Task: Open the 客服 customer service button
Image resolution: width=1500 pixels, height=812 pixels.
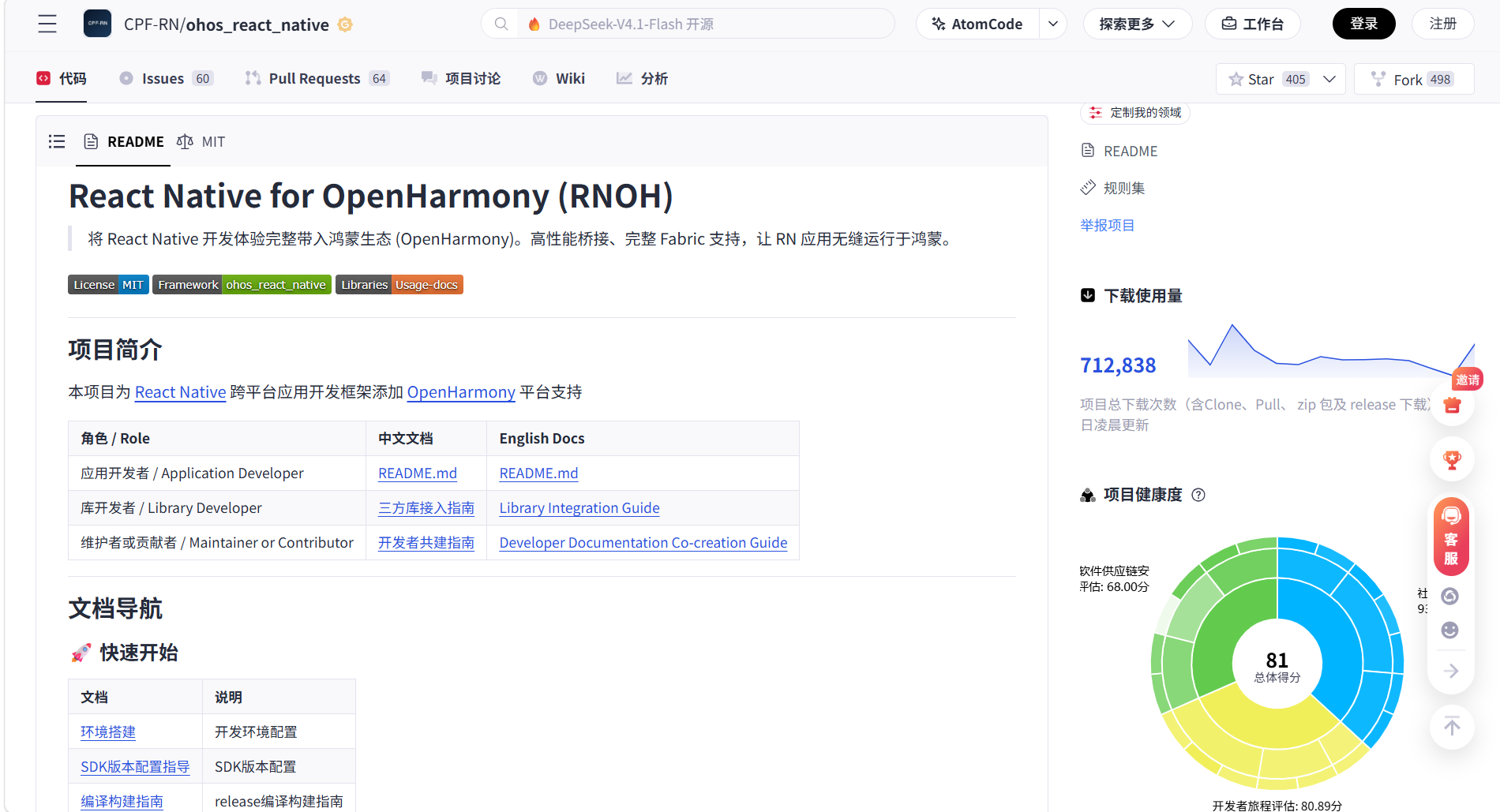Action: pos(1451,537)
